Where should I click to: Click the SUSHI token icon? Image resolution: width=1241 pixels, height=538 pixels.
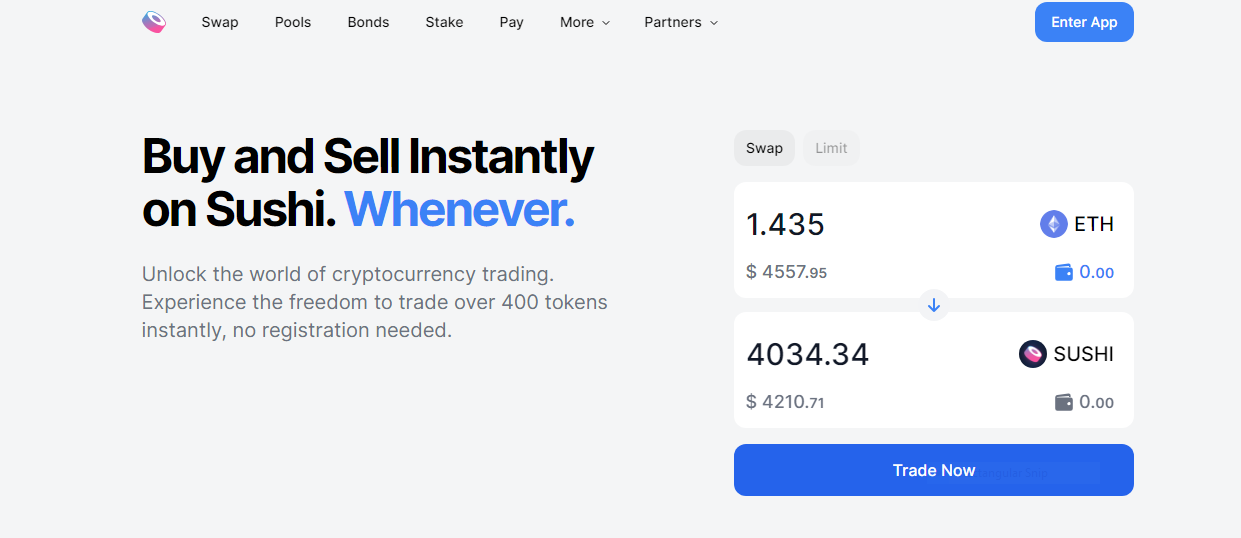[1033, 354]
